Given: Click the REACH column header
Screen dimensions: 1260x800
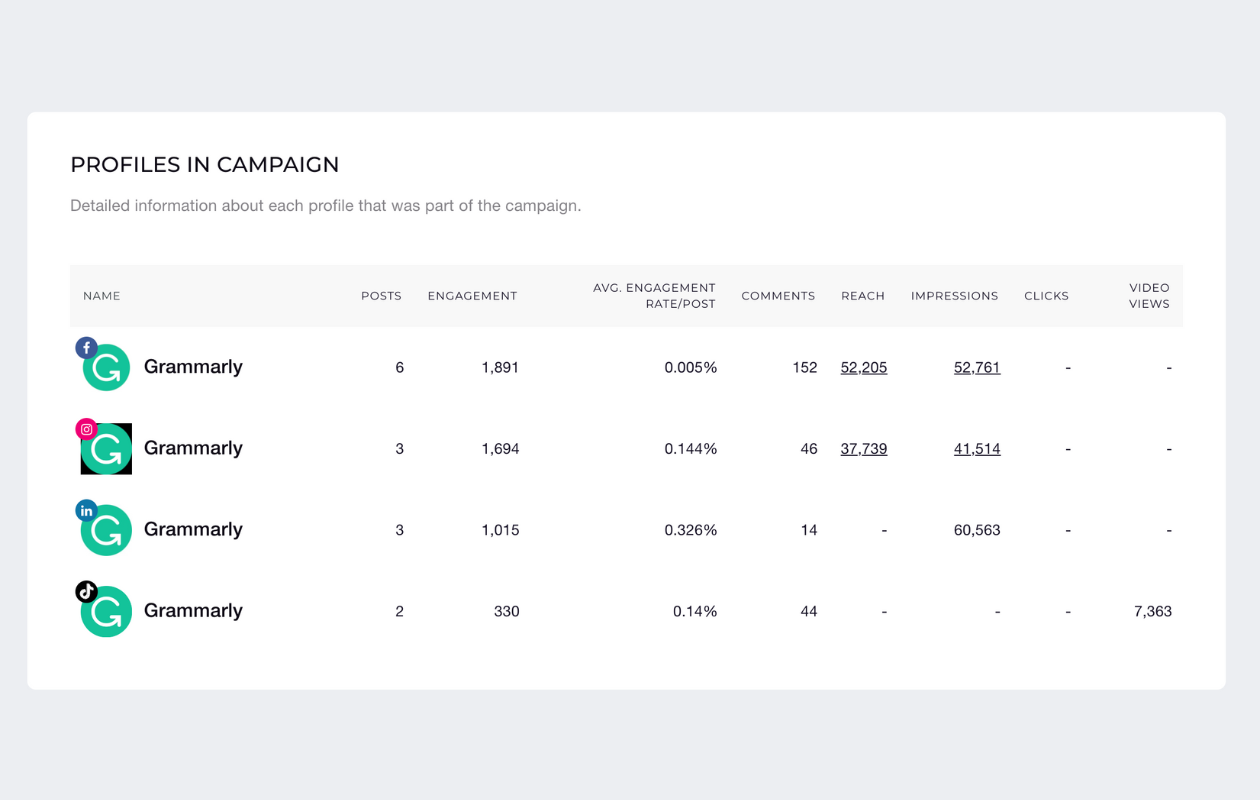Looking at the screenshot, I should coord(863,296).
